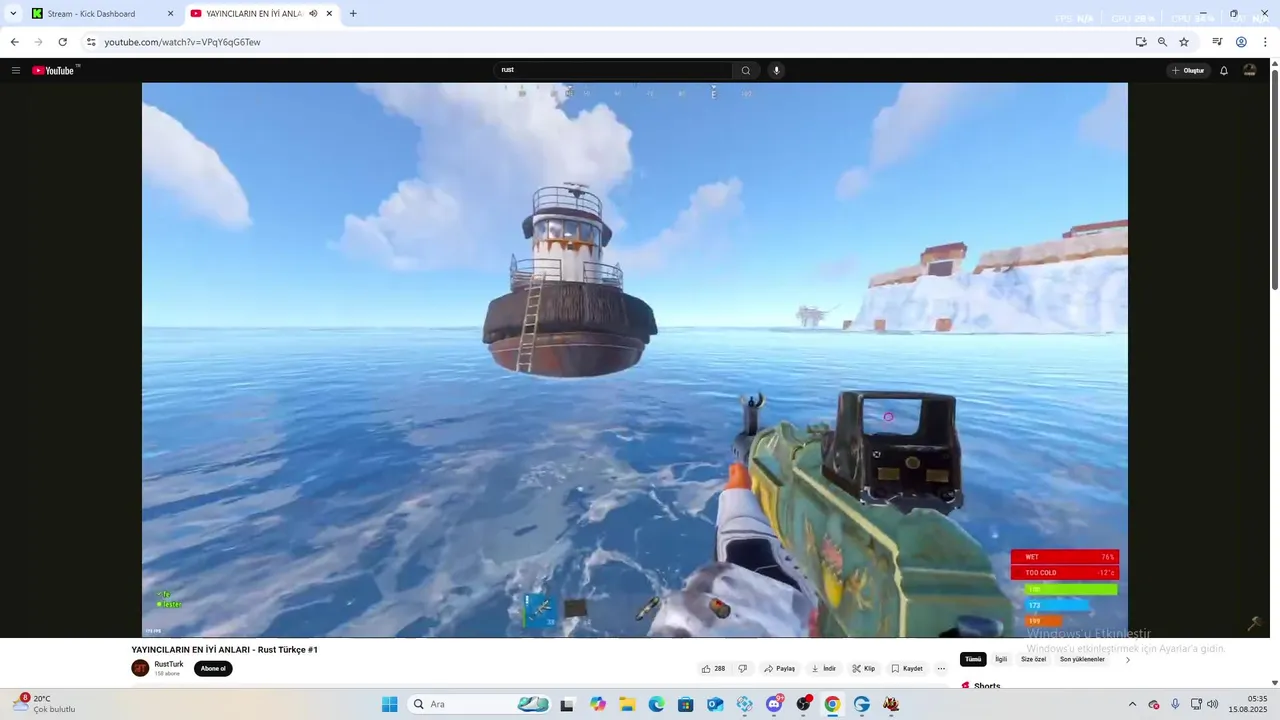View site information icon in address bar
This screenshot has width=1280, height=720.
[91, 42]
